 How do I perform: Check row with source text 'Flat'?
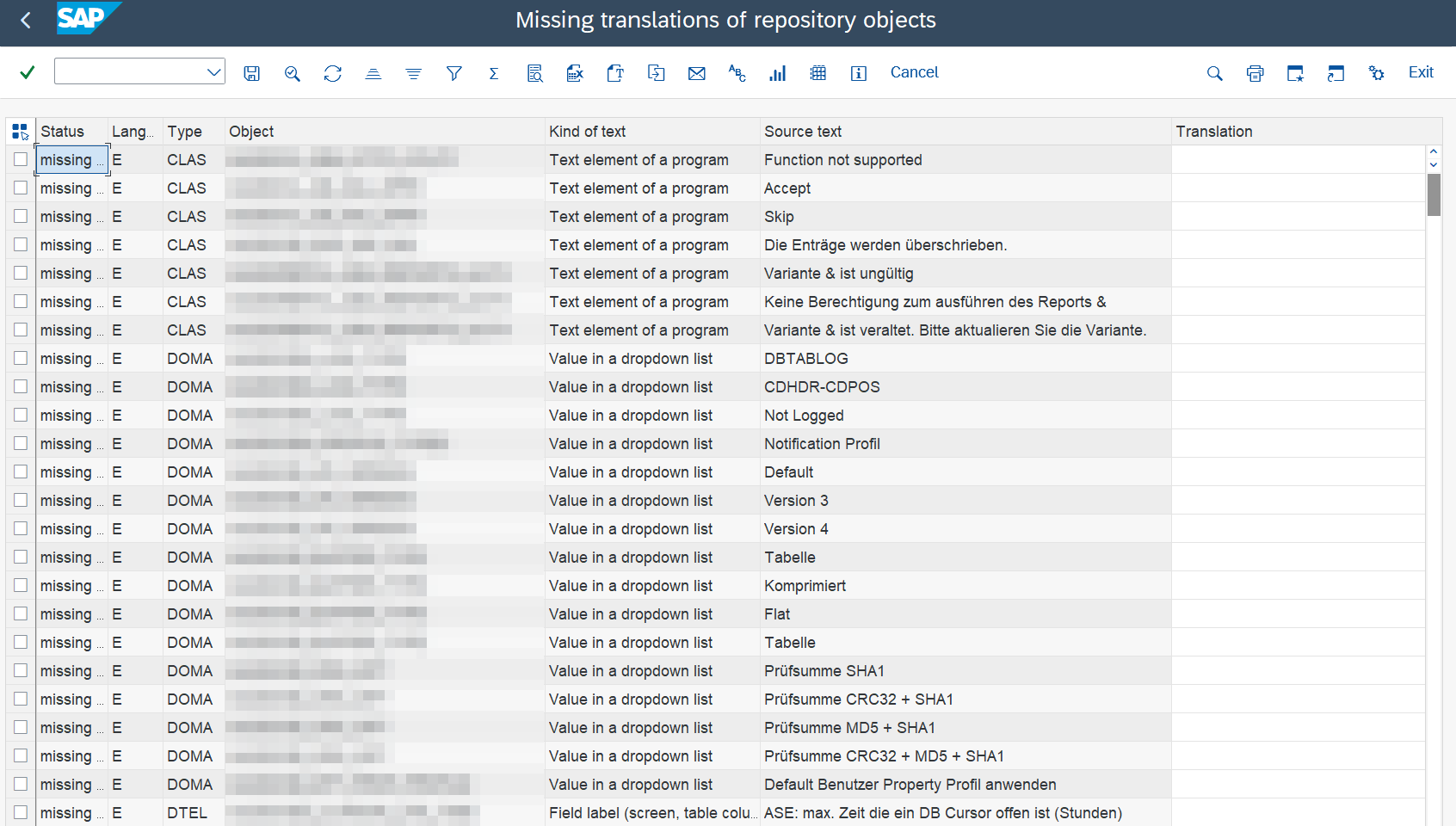coord(21,613)
